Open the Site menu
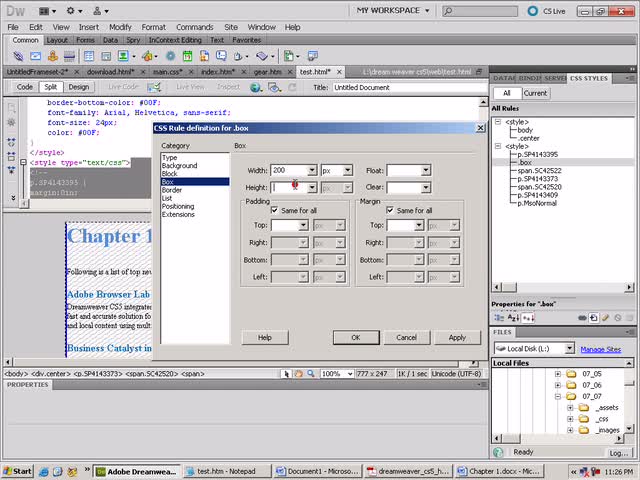 coord(231,27)
